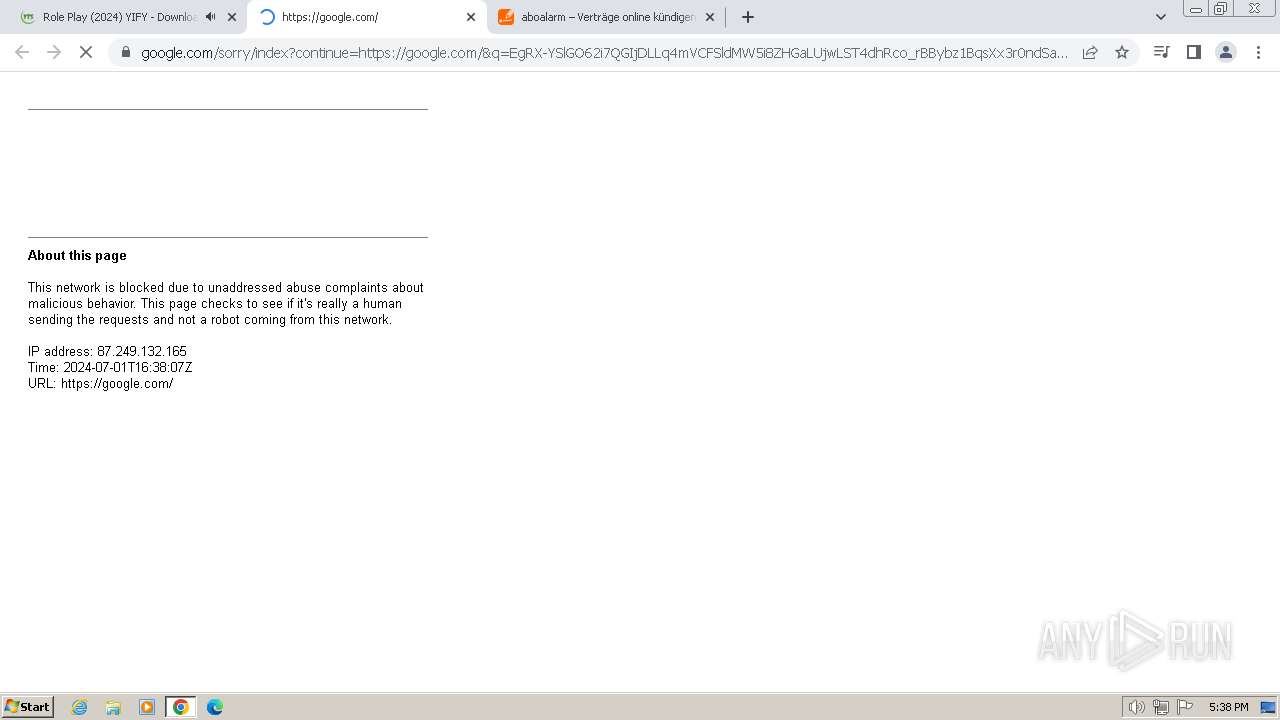This screenshot has height=720, width=1280.
Task: Click the address bar URL field
Action: pos(604,52)
